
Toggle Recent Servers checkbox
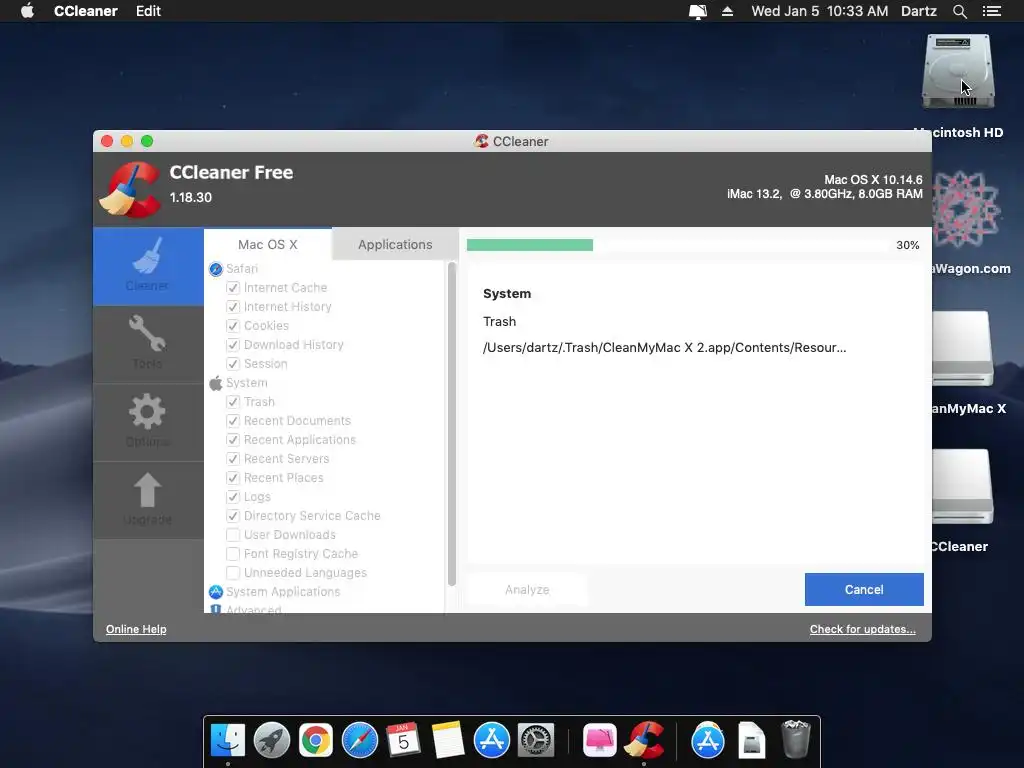pyautogui.click(x=232, y=459)
